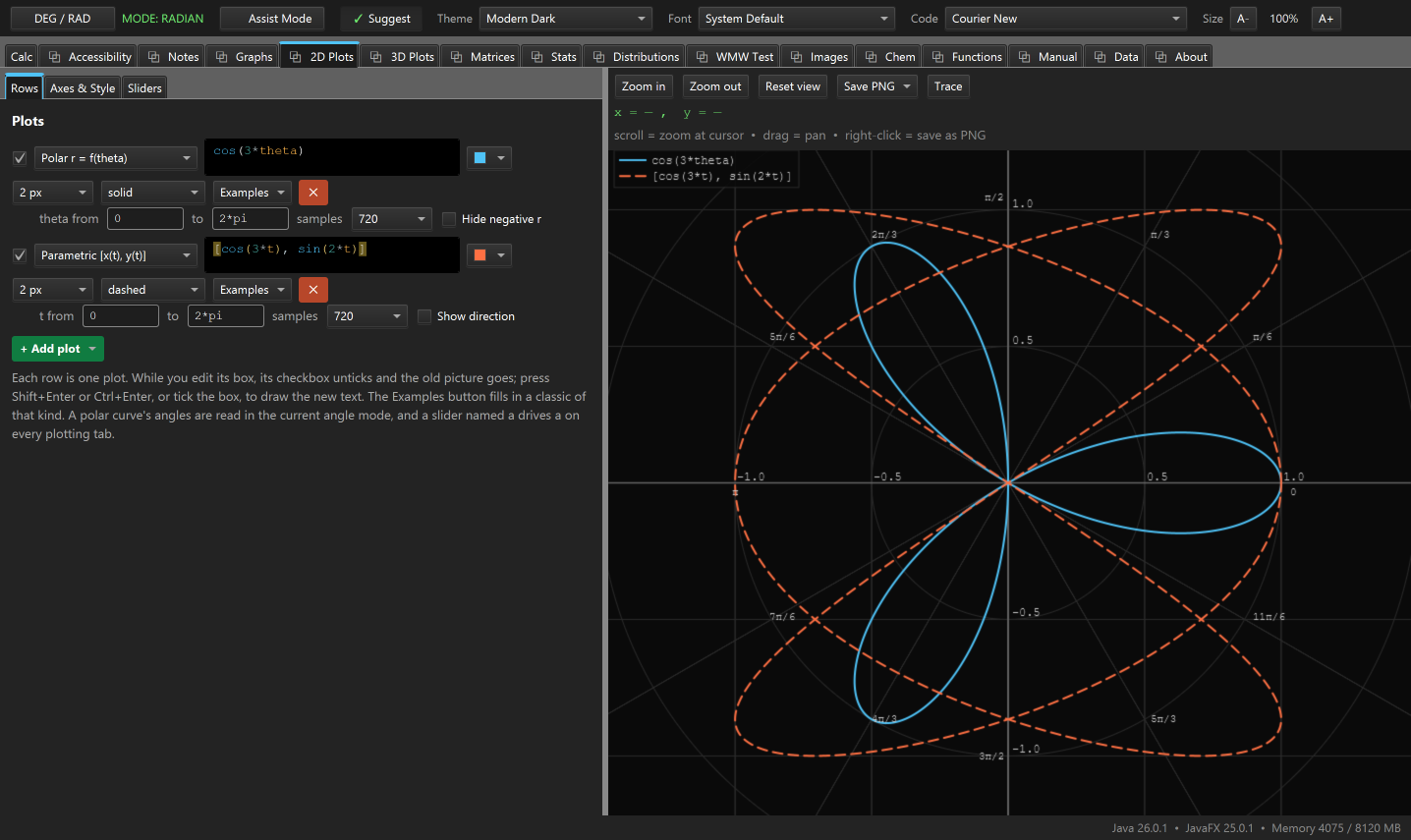The width and height of the screenshot is (1411, 840).
Task: Toggle the Suggest option
Action: (381, 19)
